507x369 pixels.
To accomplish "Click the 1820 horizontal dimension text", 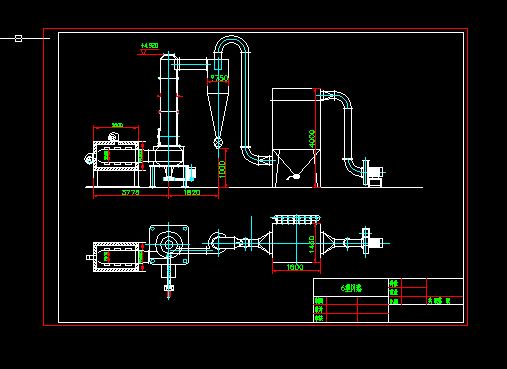I will 192,192.
